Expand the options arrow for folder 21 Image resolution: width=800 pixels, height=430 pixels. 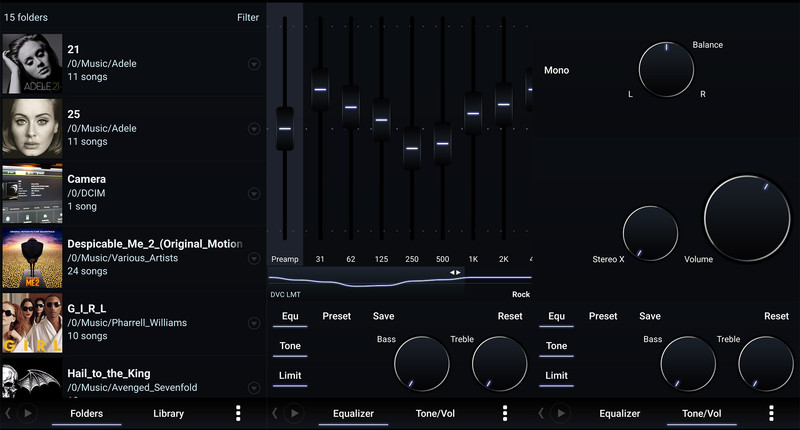click(253, 64)
